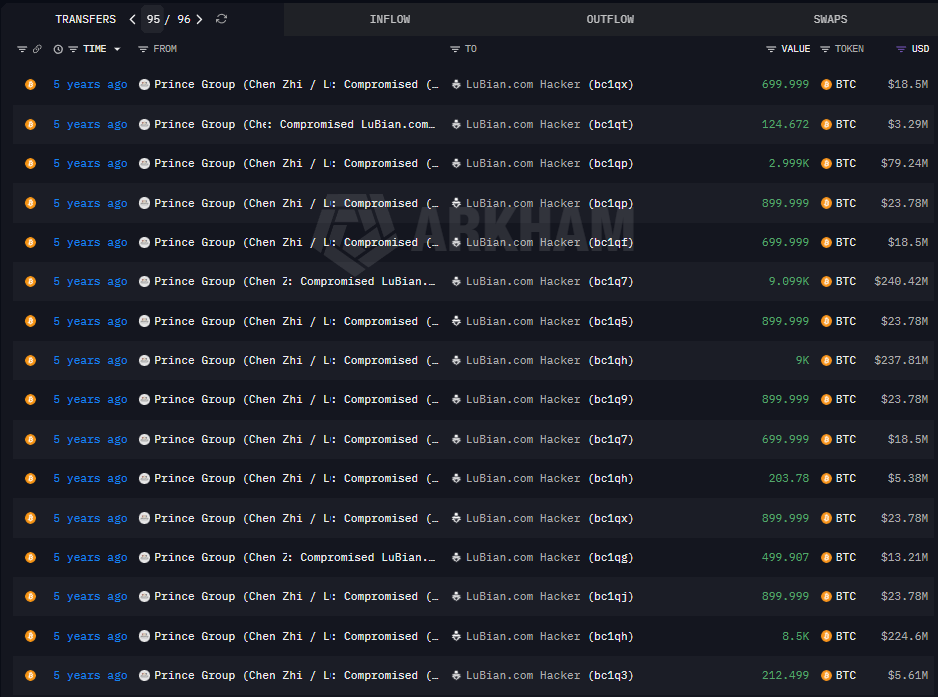Select USD amount $237.81M
The height and width of the screenshot is (697, 938).
point(901,360)
